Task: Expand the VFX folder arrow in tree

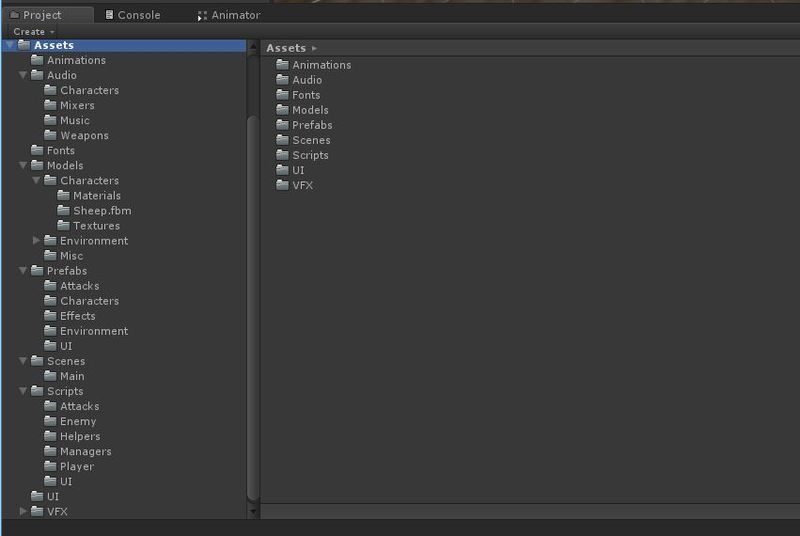Action: point(23,511)
